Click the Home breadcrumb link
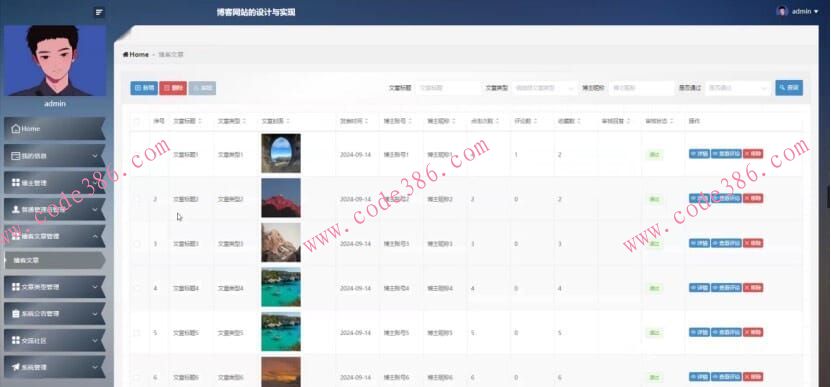 point(136,55)
